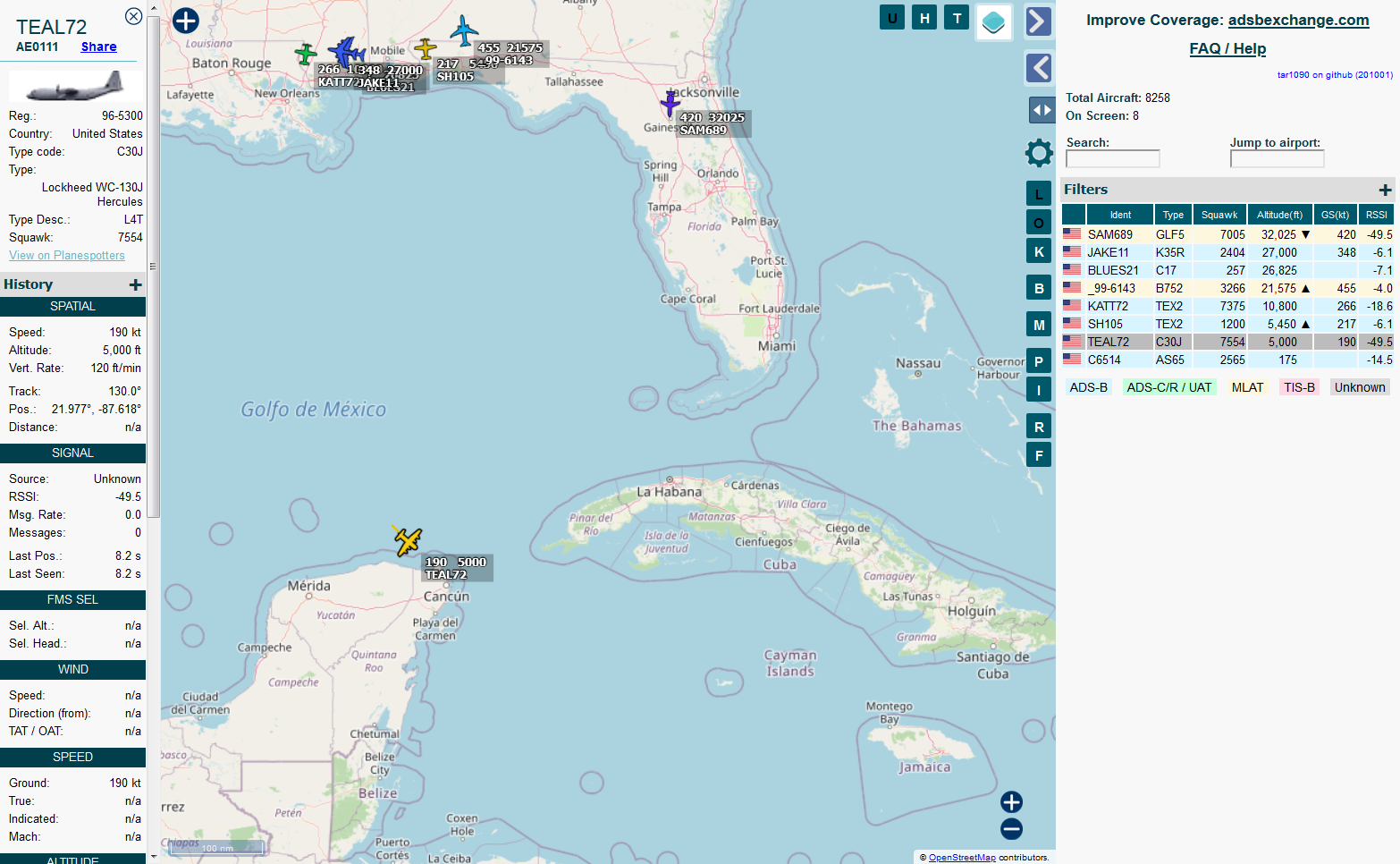
Task: Open the Share link
Action: click(98, 47)
